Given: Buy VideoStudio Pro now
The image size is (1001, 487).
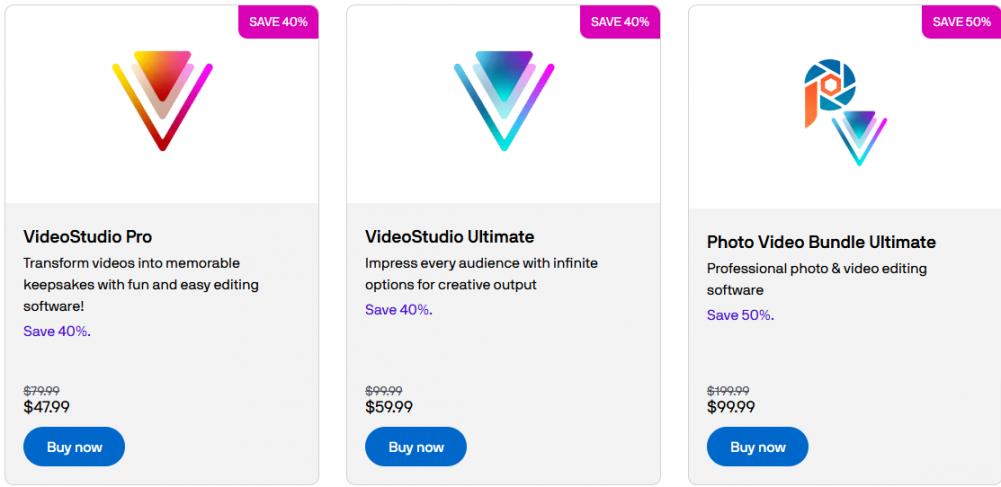Looking at the screenshot, I should coord(74,447).
